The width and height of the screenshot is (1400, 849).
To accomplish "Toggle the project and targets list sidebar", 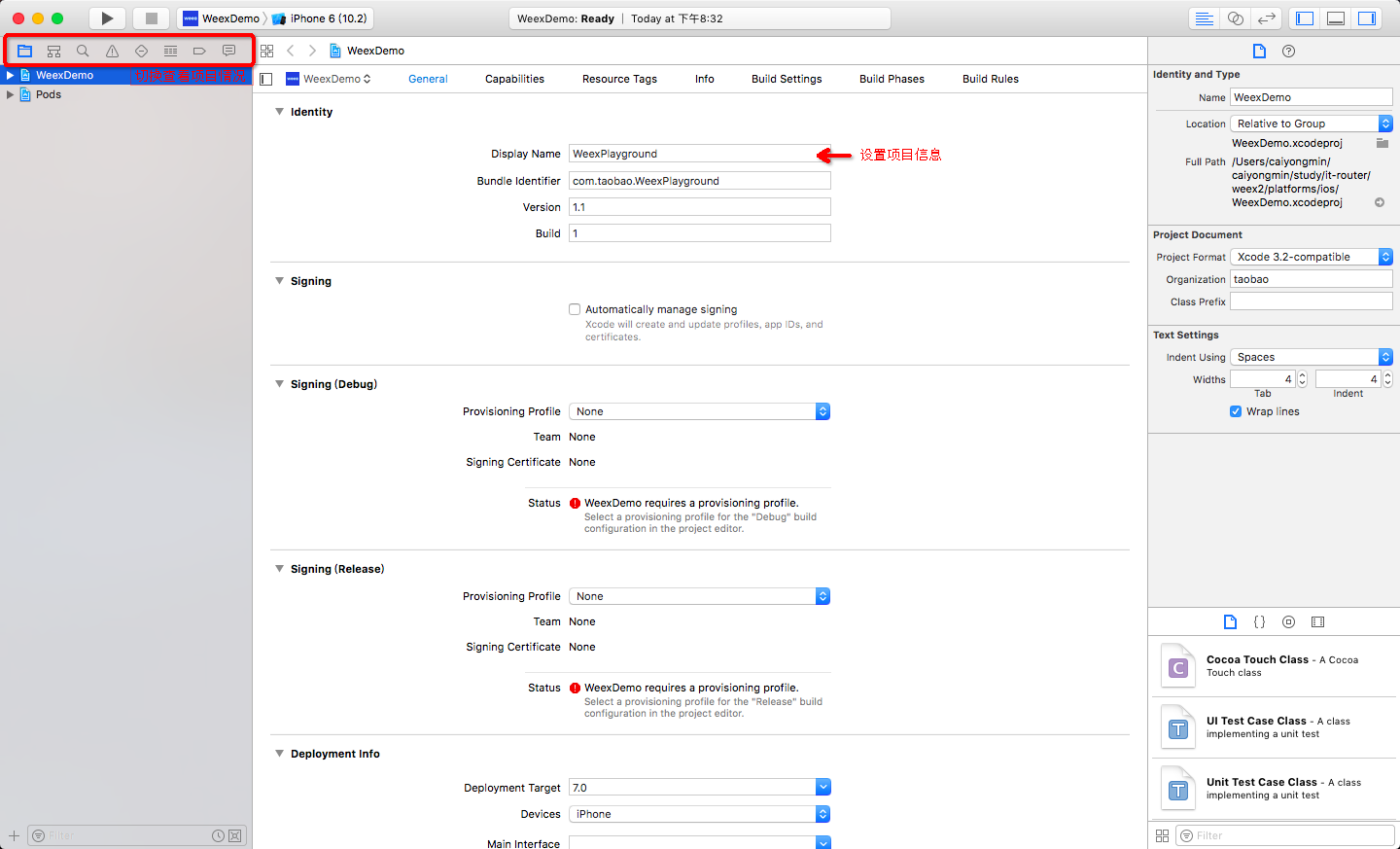I will coord(266,79).
